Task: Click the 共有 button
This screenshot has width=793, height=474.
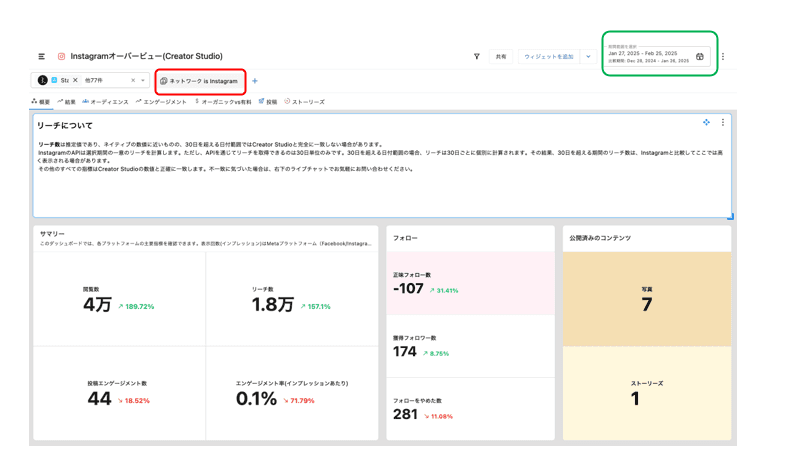Action: click(x=501, y=57)
